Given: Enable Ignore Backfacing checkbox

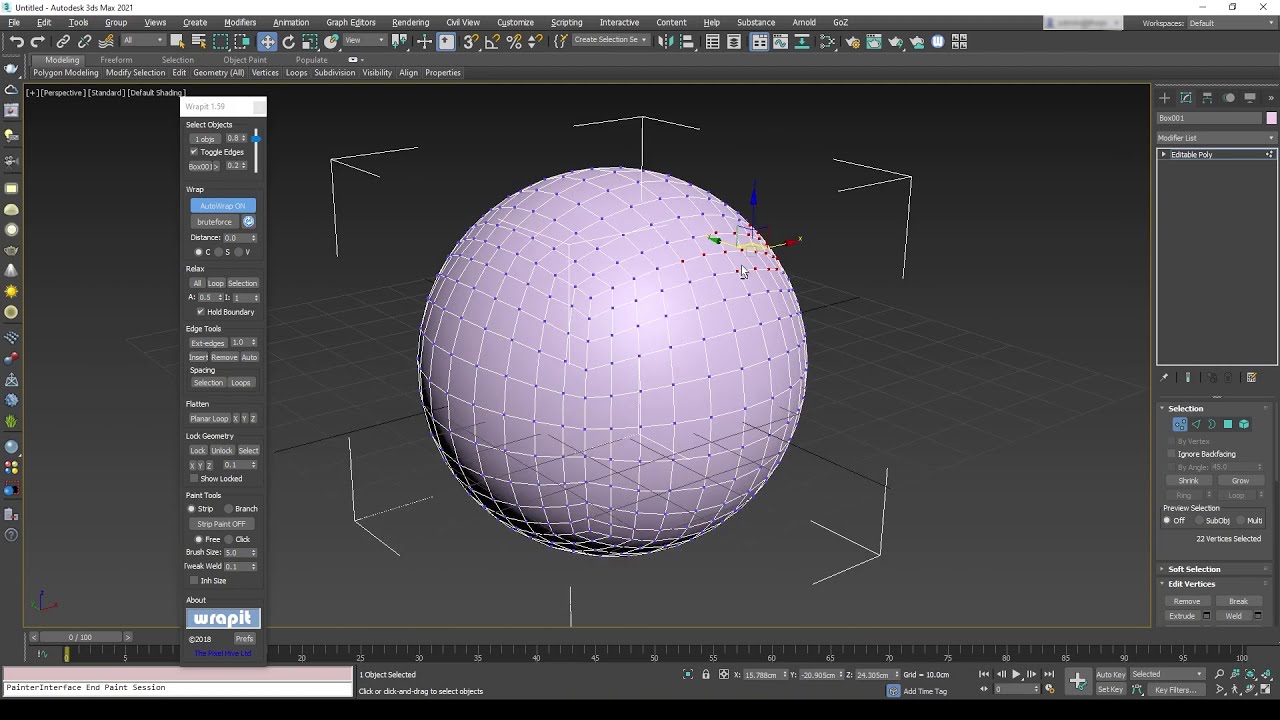Looking at the screenshot, I should point(1172,454).
